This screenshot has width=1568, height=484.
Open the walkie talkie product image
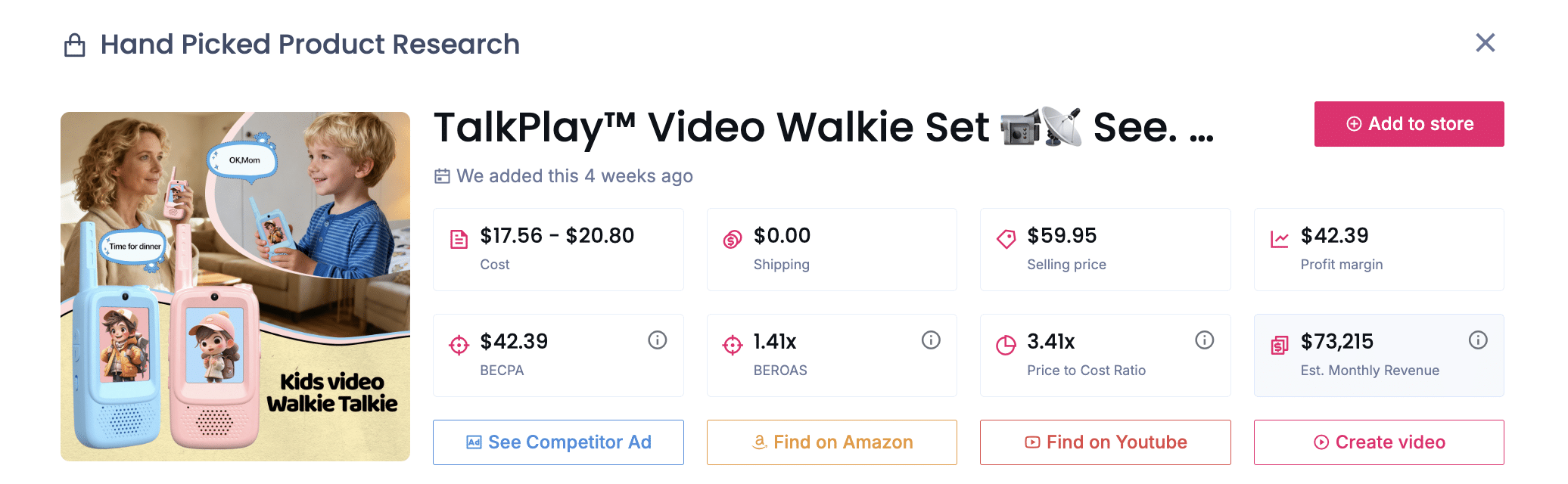[235, 287]
